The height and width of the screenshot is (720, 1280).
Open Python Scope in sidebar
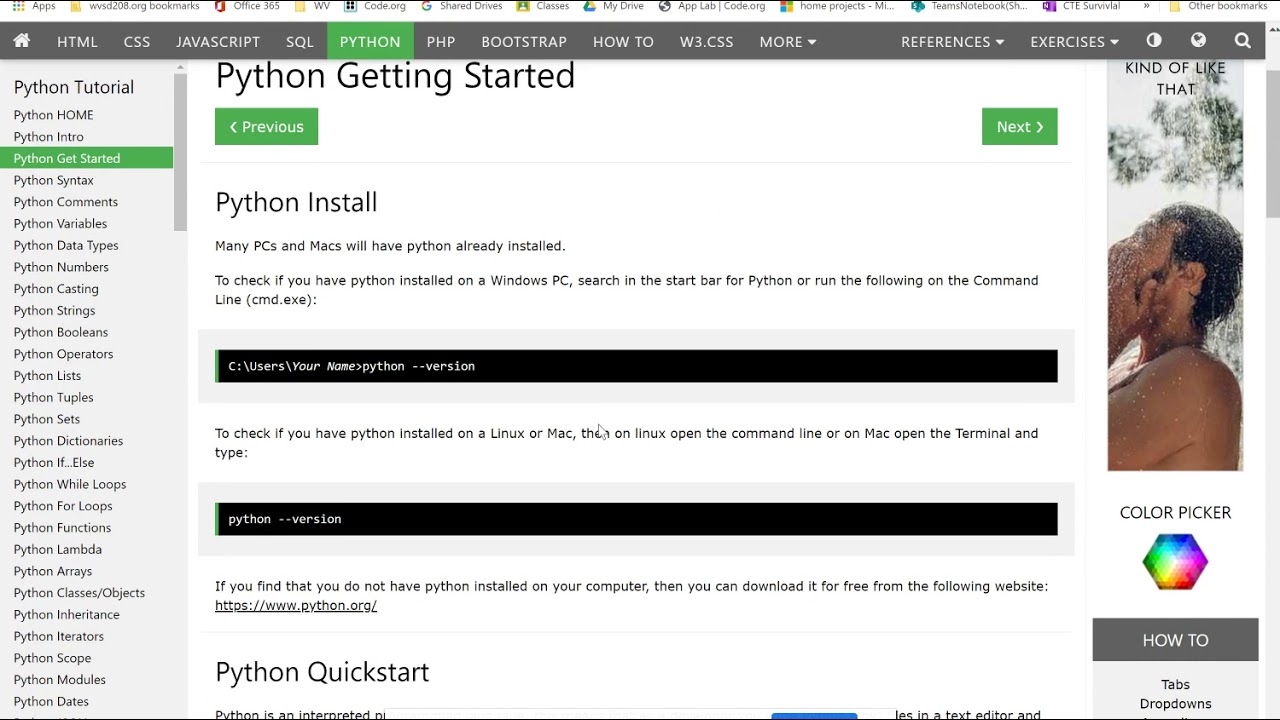click(x=52, y=658)
